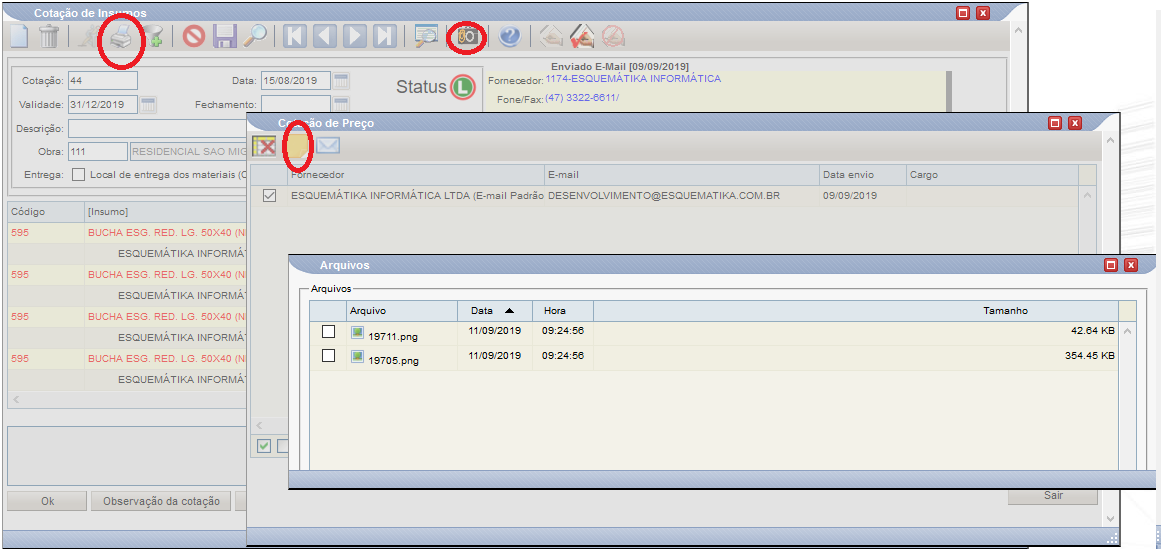Click the green L status indicator
Viewport: 1162px width, 549px height.
(x=462, y=87)
